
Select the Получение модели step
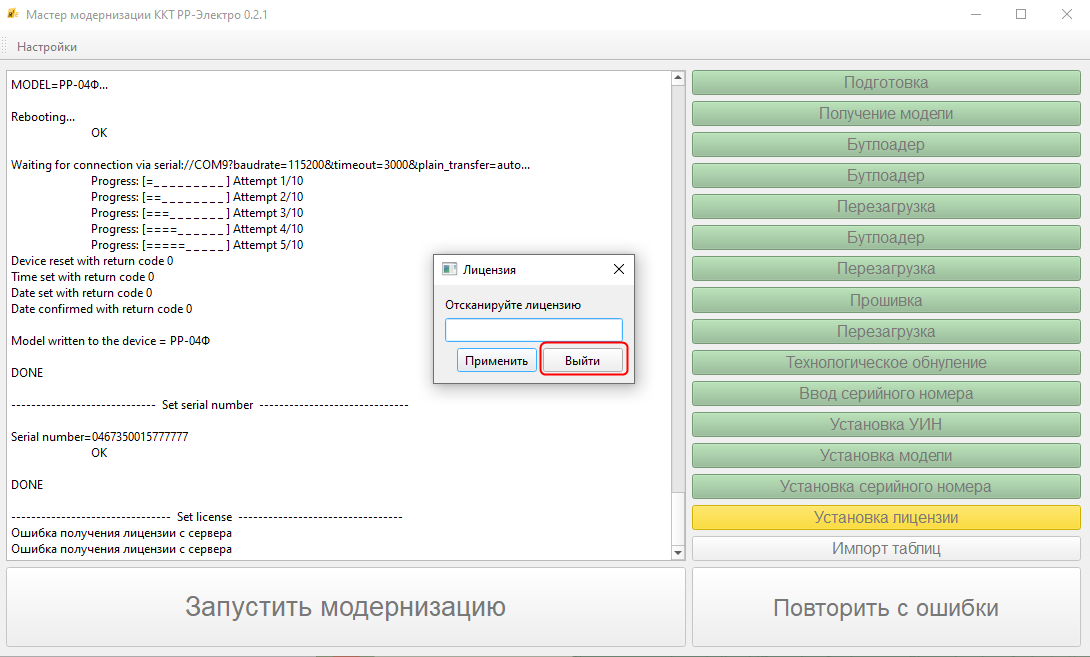coord(885,114)
